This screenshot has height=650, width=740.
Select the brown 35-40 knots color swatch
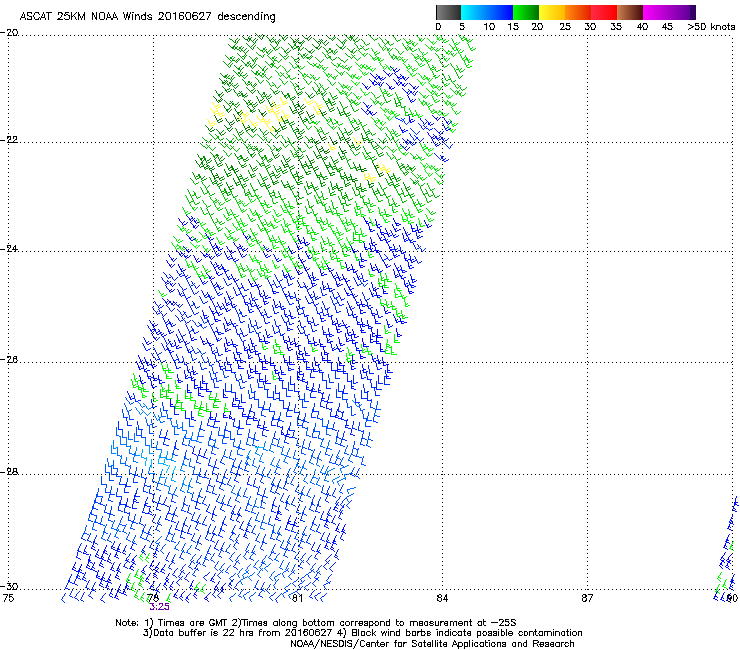(x=630, y=12)
